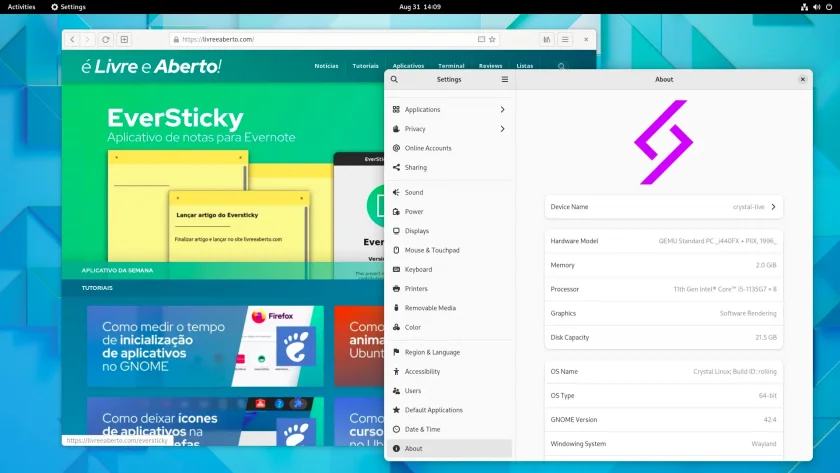Expand the Applications settings section
The image size is (840, 473).
click(x=449, y=109)
